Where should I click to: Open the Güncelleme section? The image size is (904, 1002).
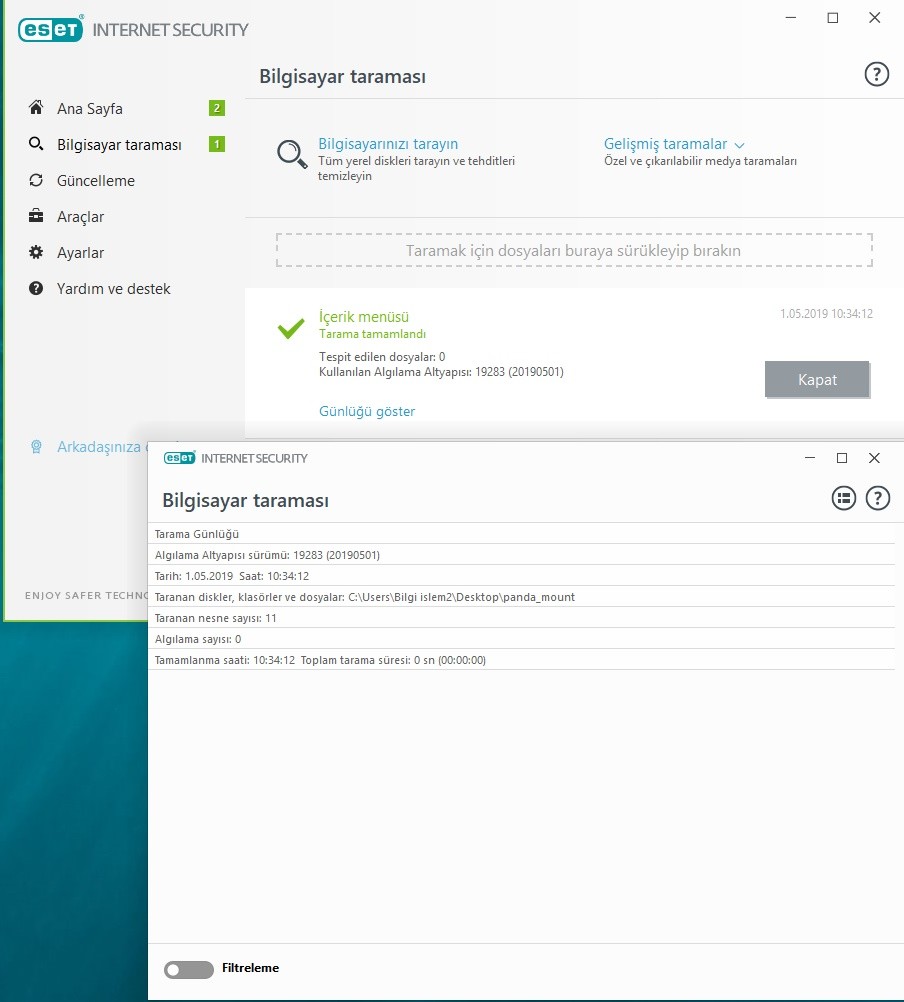click(96, 181)
